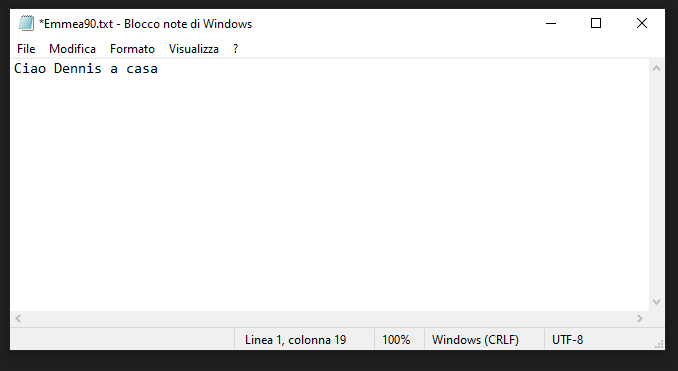
Task: Maximize the Blocco note window
Action: [596, 23]
